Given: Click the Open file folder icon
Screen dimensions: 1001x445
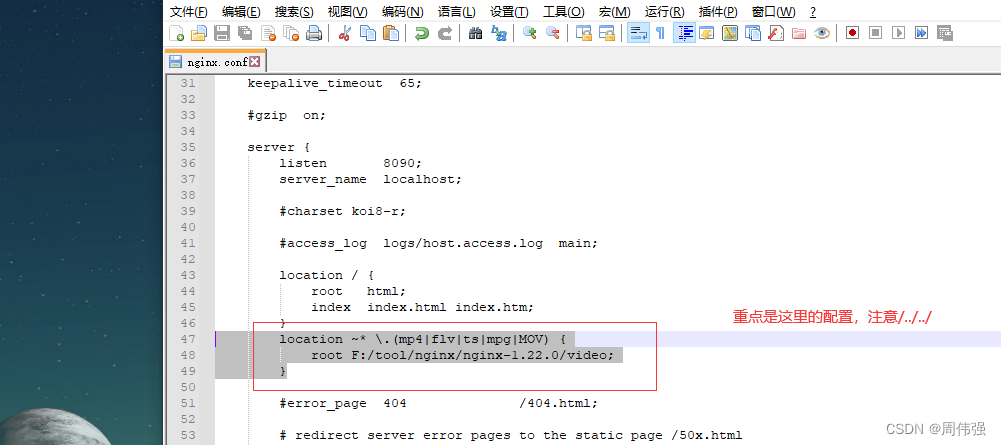Looking at the screenshot, I should point(199,33).
